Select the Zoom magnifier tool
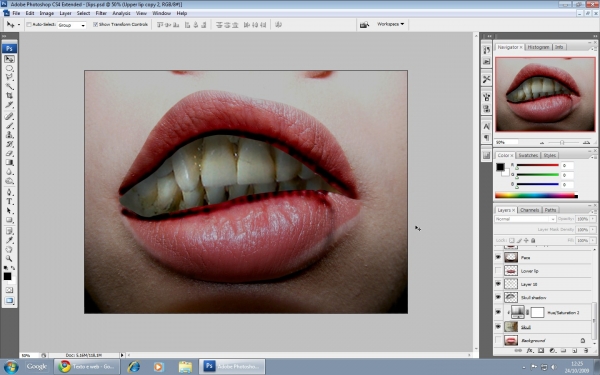This screenshot has width=600, height=375. 10,259
